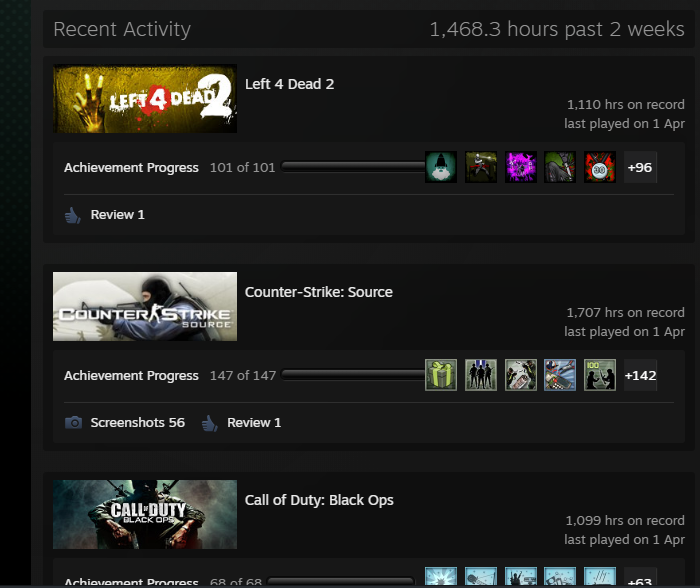This screenshot has width=700, height=588.
Task: Click Counter-Strike last played on 1 Apr
Action: 624,332
